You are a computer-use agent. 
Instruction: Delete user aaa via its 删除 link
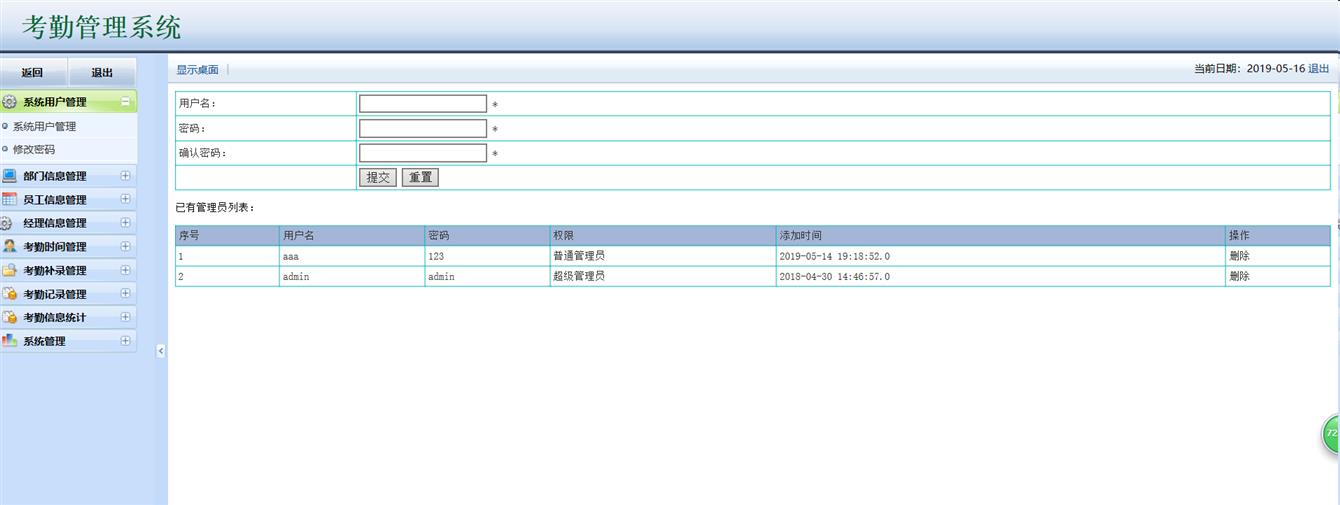point(1239,256)
